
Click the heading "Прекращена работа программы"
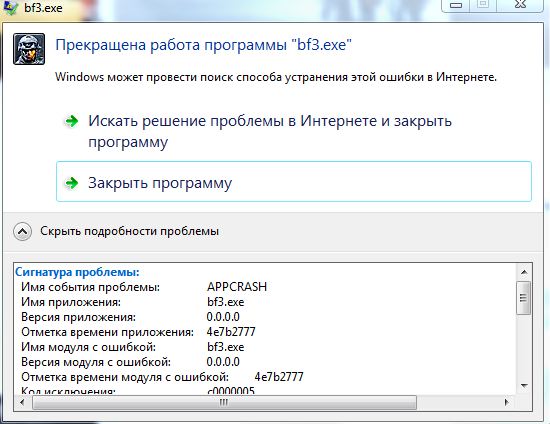204,45
